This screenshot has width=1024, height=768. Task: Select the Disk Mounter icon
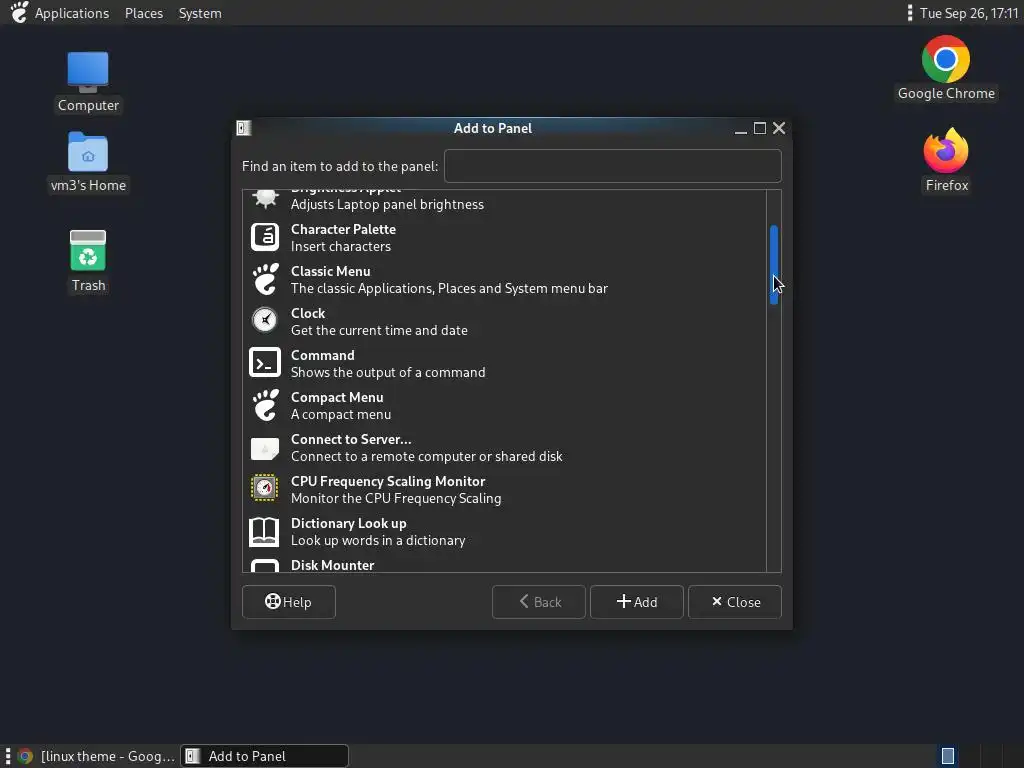coord(264,566)
